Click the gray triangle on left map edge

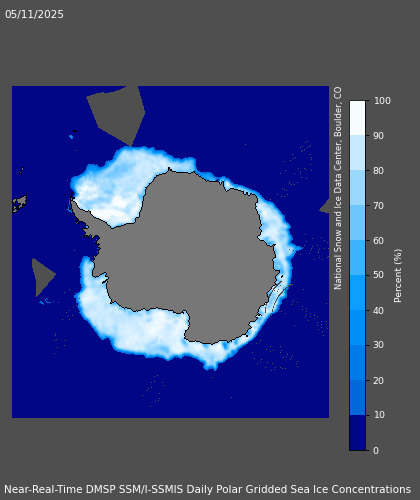(43, 277)
